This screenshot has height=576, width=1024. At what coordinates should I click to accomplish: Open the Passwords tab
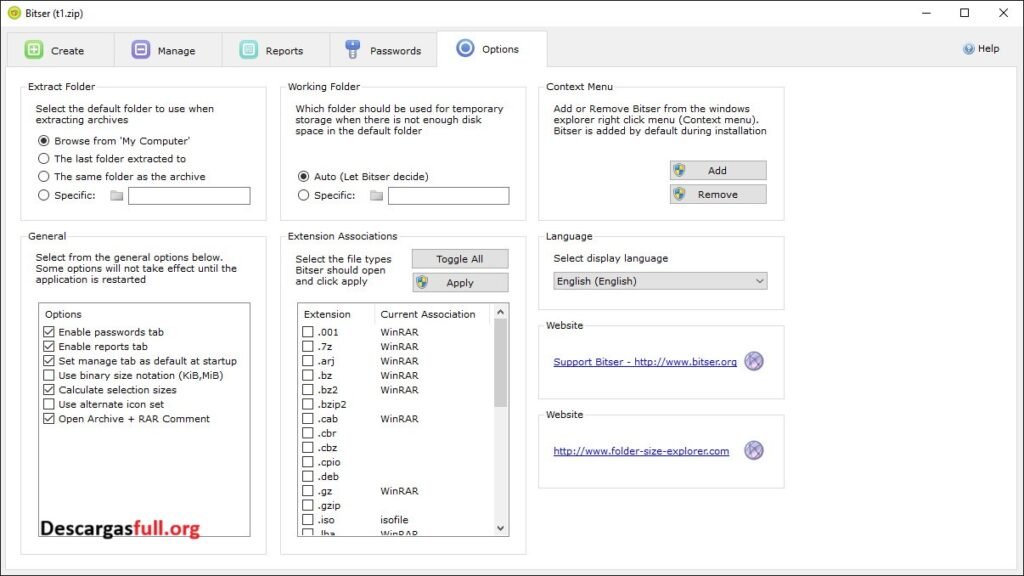(x=384, y=49)
